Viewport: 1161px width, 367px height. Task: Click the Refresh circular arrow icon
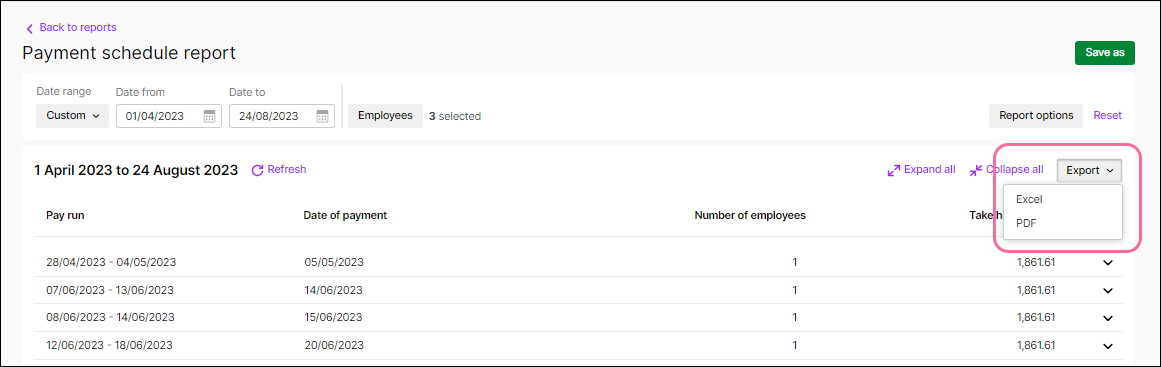[258, 170]
